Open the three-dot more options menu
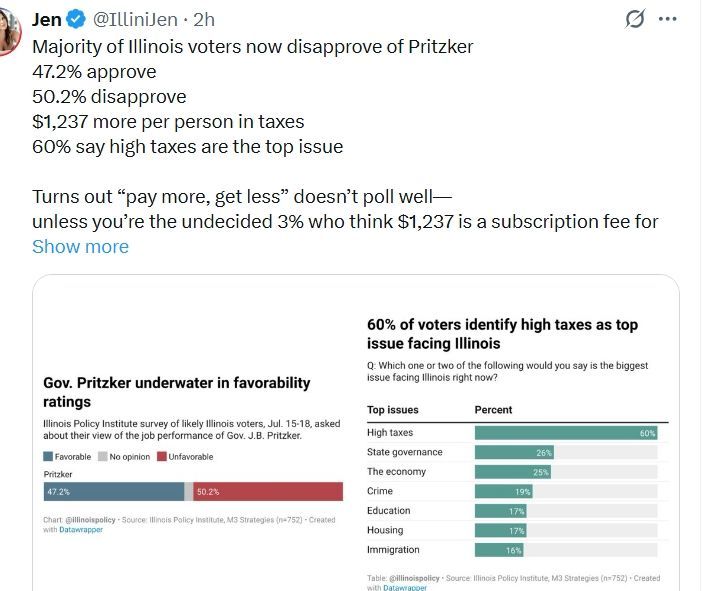Screen dimensions: 702x591 coord(668,19)
